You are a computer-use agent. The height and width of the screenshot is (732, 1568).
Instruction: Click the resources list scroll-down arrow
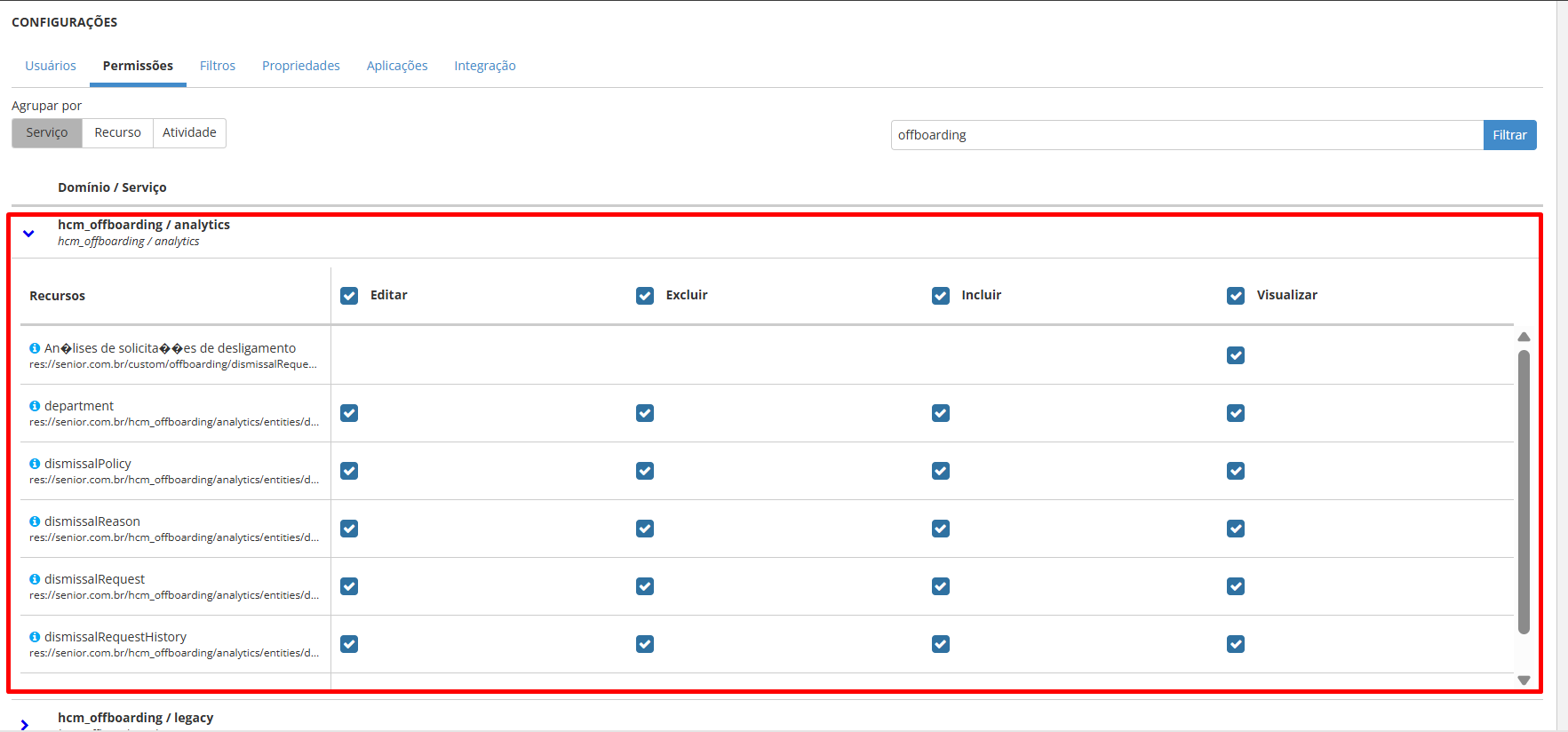tap(1524, 680)
